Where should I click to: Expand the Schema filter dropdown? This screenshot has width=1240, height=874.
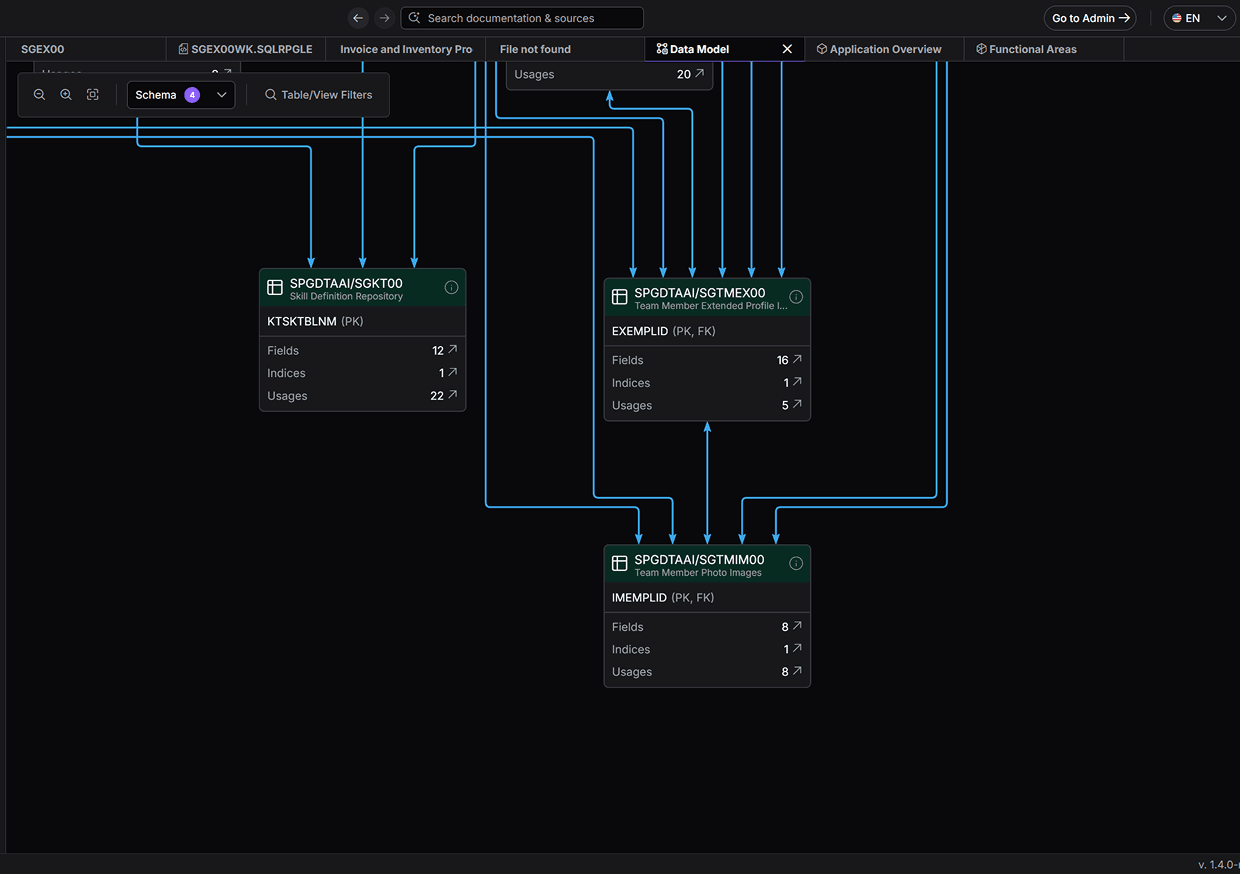(x=221, y=94)
